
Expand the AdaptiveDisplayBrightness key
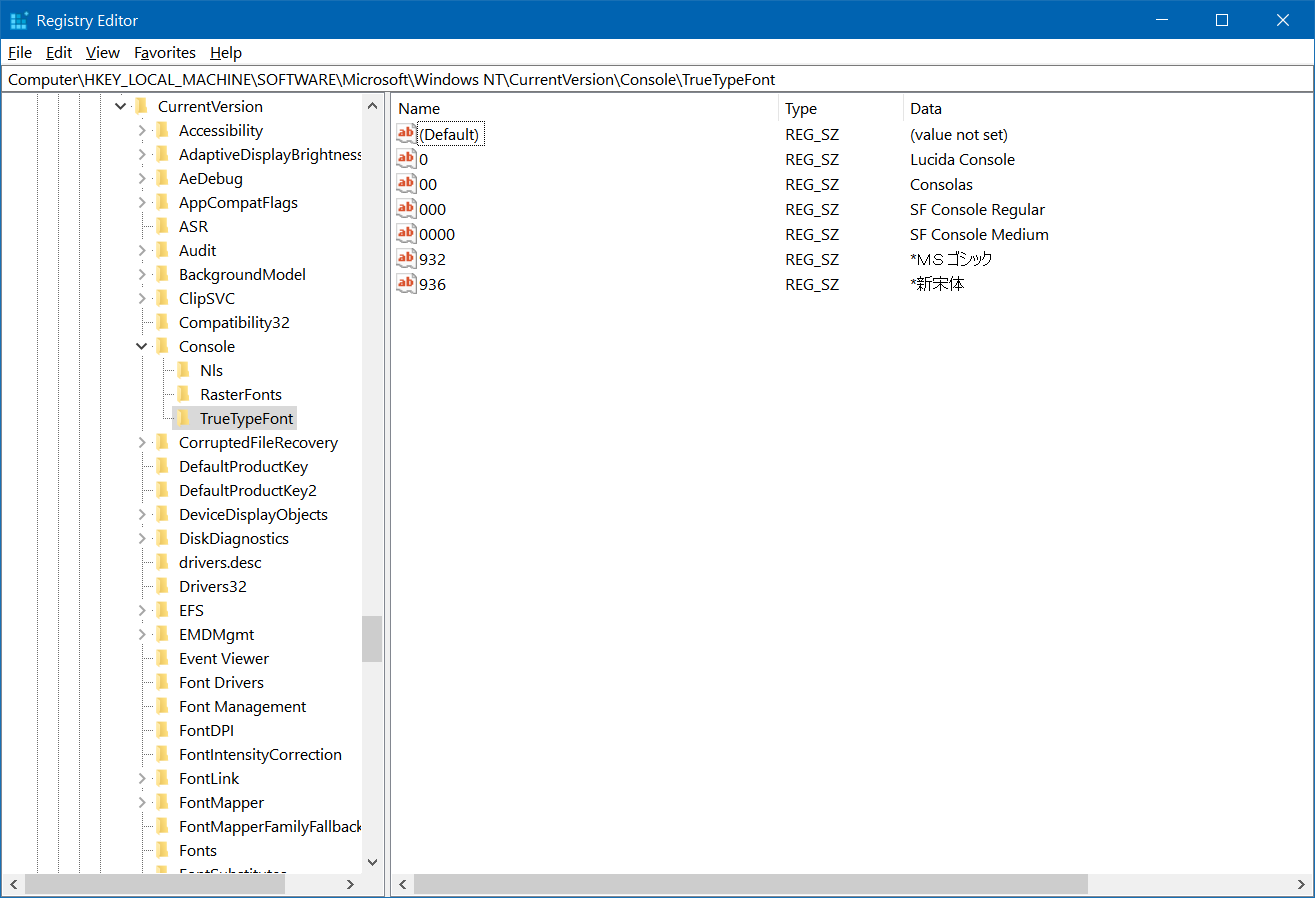[142, 154]
